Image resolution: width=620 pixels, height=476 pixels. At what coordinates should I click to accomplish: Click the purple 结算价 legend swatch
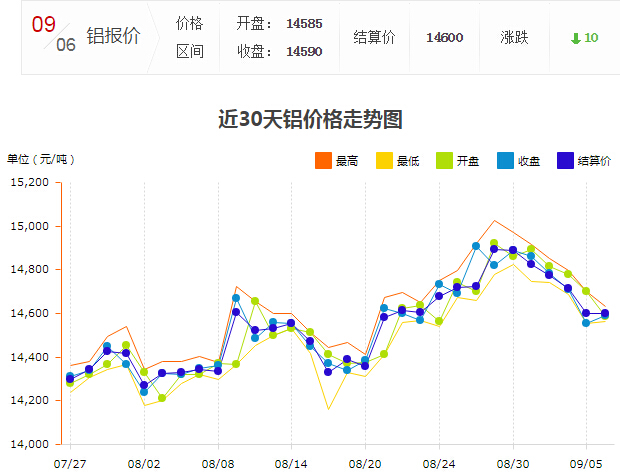pyautogui.click(x=565, y=161)
